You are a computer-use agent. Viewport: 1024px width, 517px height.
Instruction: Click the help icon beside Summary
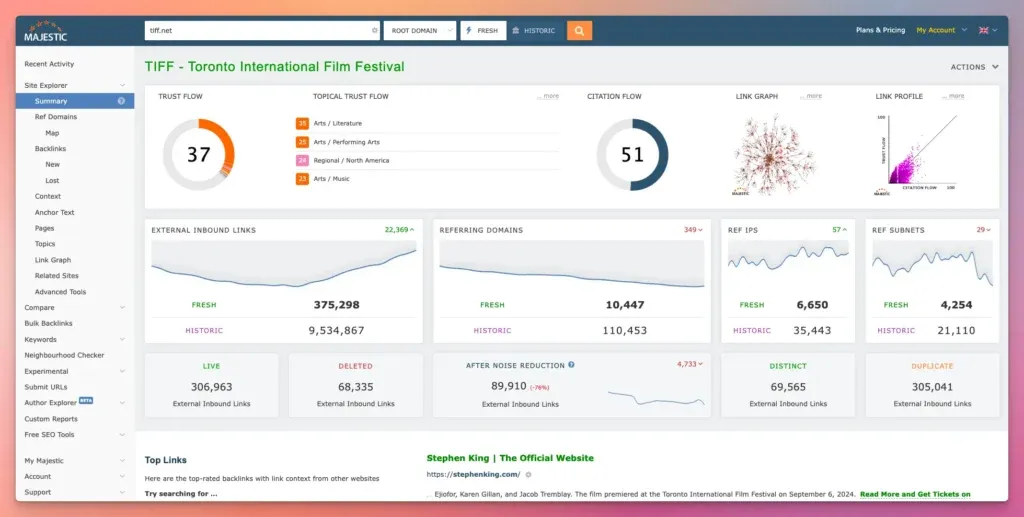click(x=122, y=101)
